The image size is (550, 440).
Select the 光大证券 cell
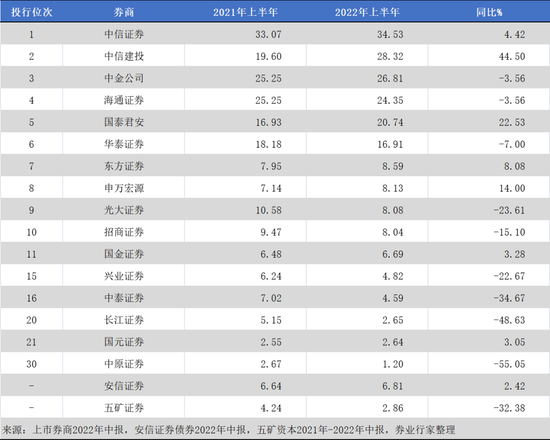124,210
